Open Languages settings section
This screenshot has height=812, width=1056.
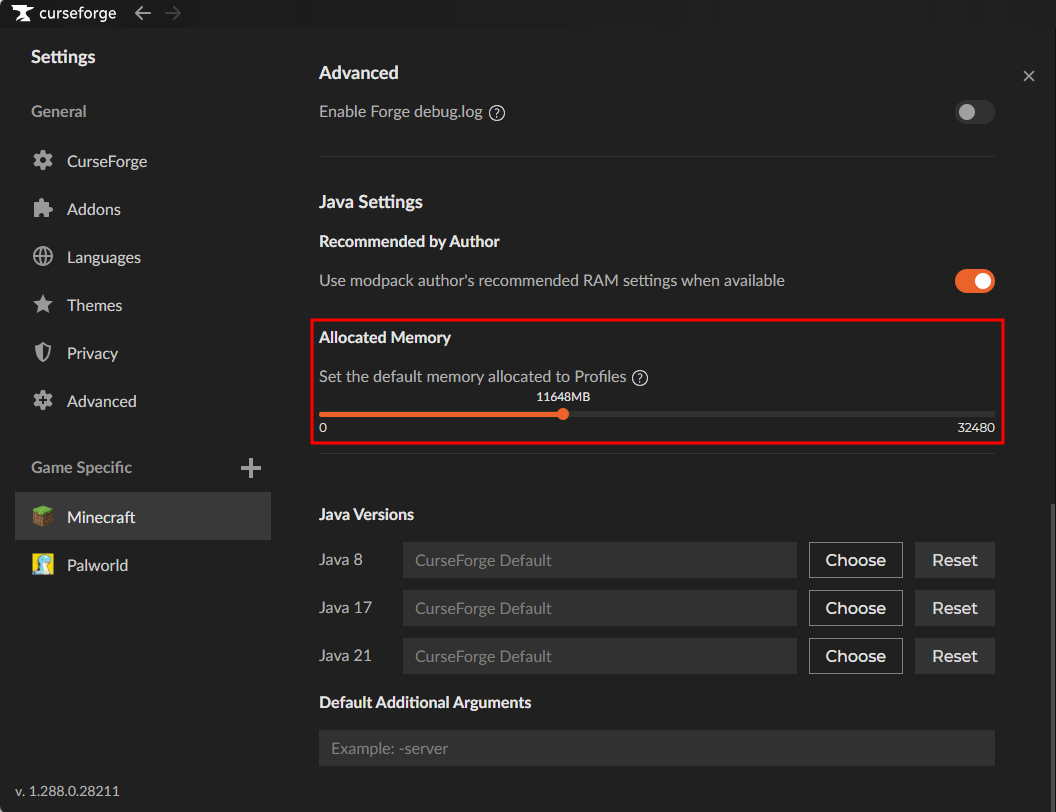(143, 257)
